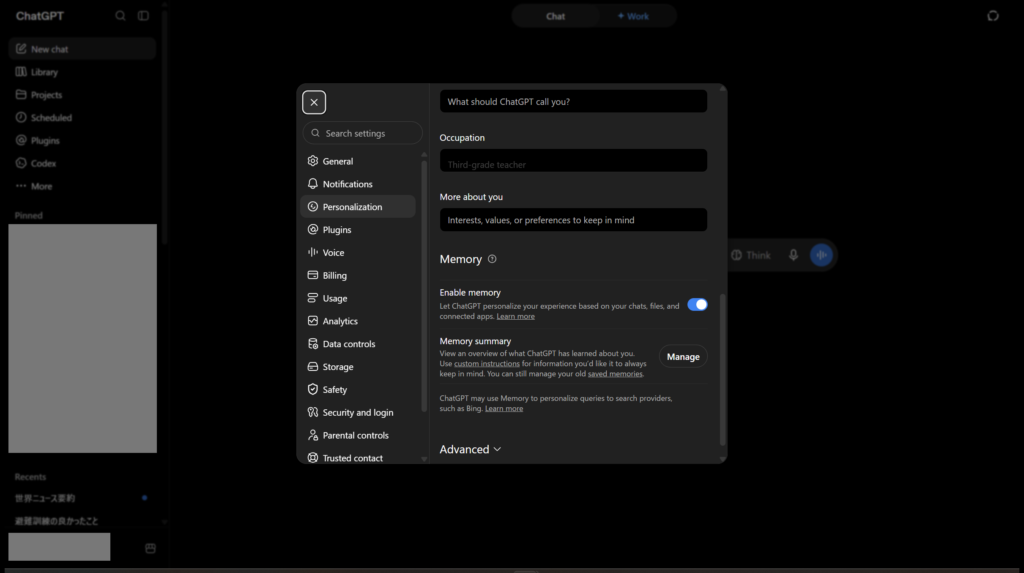This screenshot has height=573, width=1024.
Task: Click the sidebar search magnifier icon
Action: pyautogui.click(x=120, y=16)
